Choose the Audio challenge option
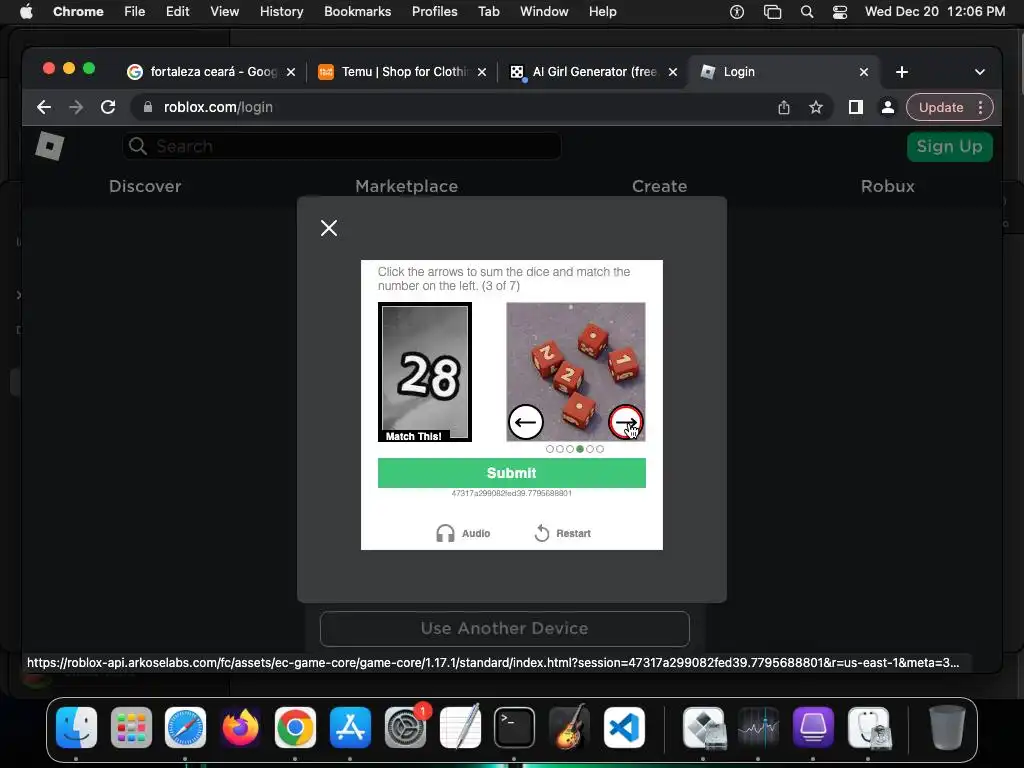 (463, 534)
